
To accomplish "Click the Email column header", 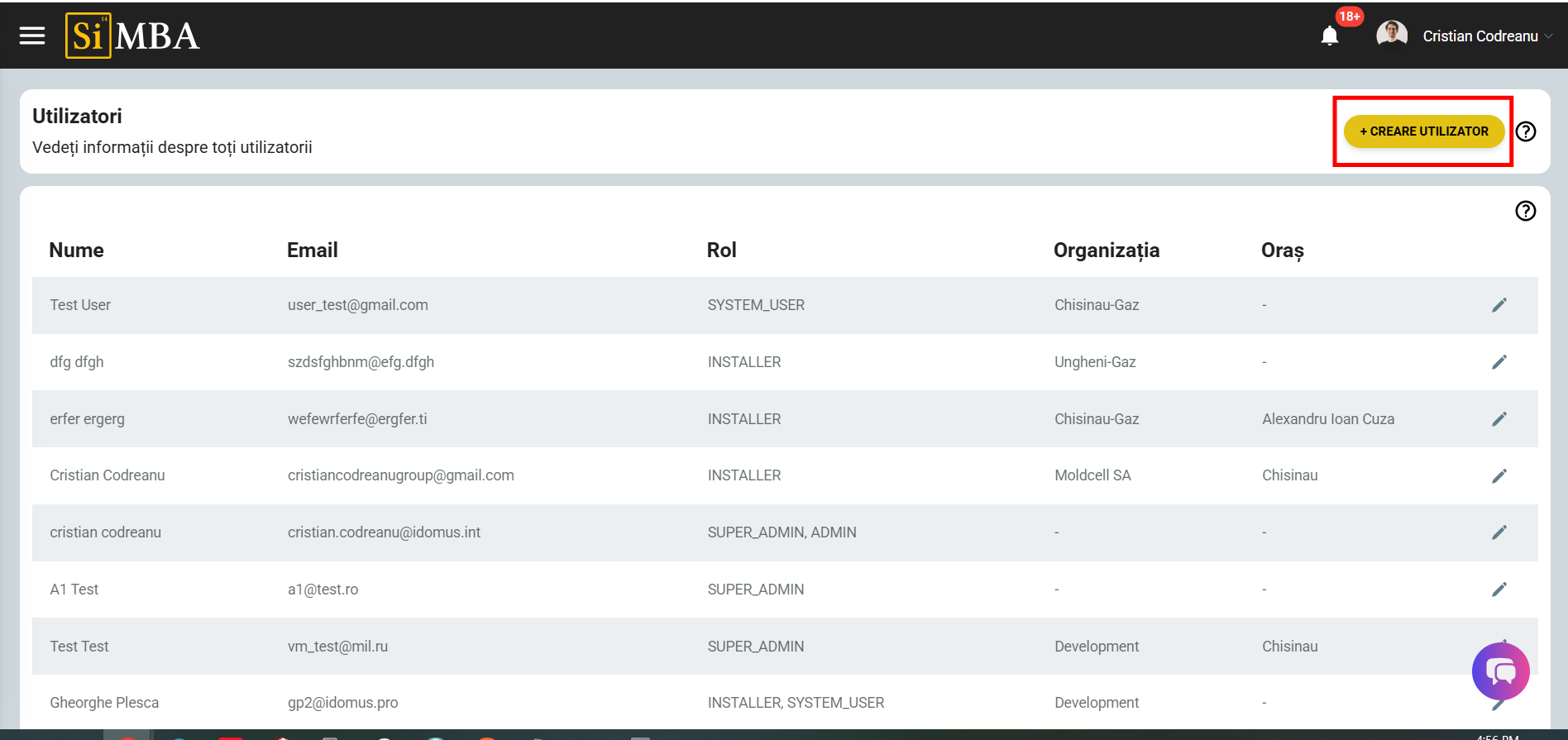I will coord(312,251).
